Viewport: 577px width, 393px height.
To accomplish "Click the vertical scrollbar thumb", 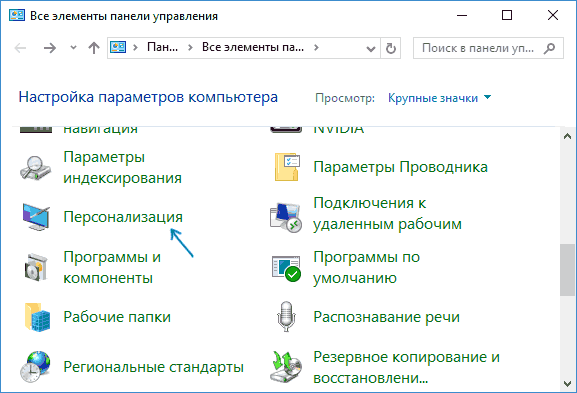I will [567, 269].
